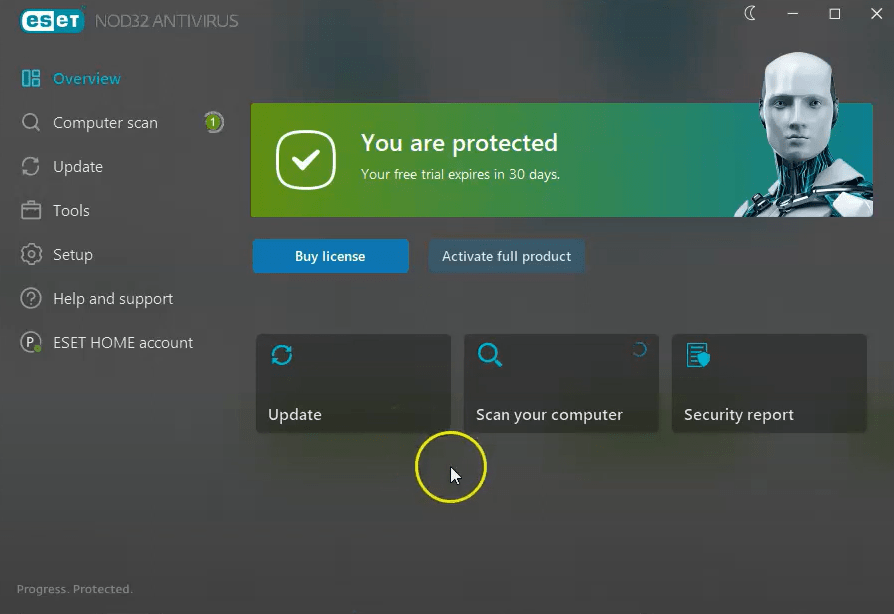The width and height of the screenshot is (894, 614).
Task: Click the Help and support question icon
Action: (31, 298)
